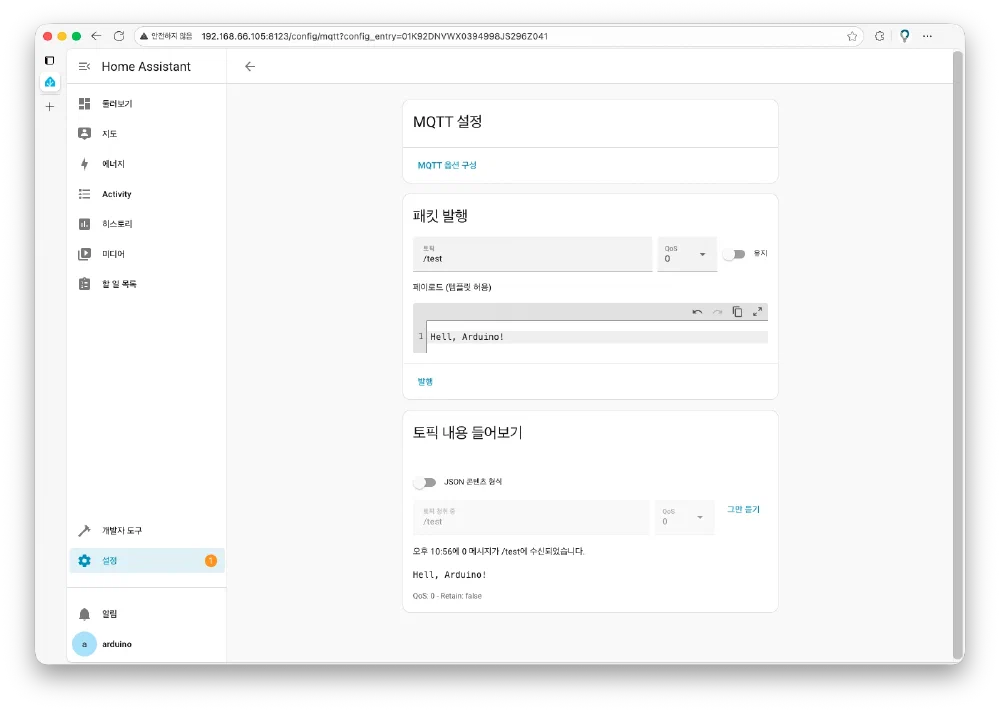Viewport: 1000px width, 711px height.
Task: Open 알림 (Notifications) at sidebar bottom
Action: pos(108,613)
